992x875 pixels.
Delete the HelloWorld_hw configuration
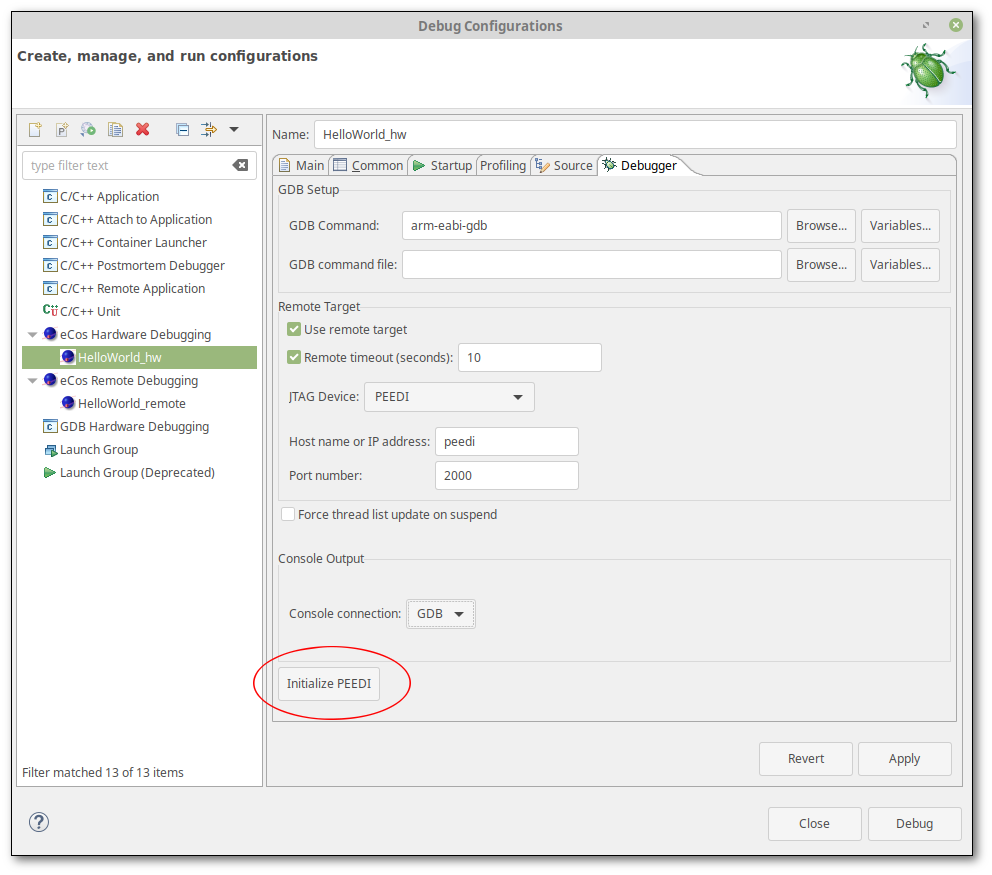(142, 129)
